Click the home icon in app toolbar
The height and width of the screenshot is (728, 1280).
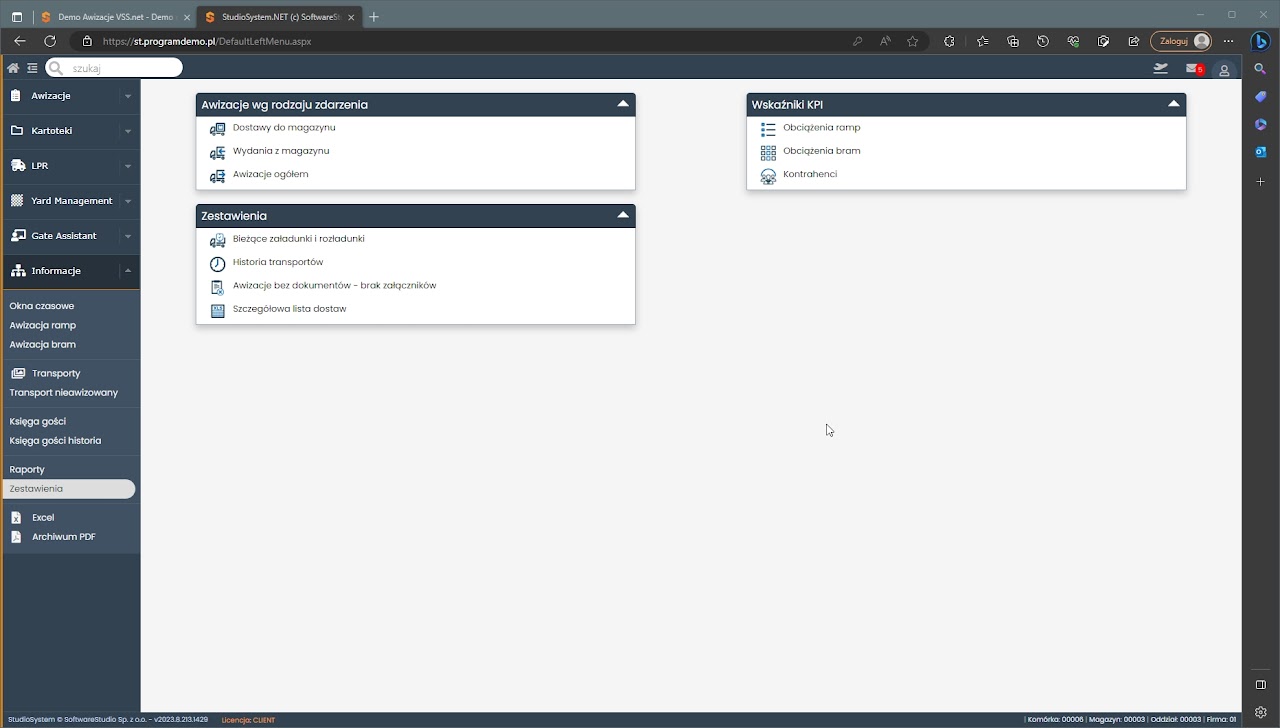tap(13, 68)
